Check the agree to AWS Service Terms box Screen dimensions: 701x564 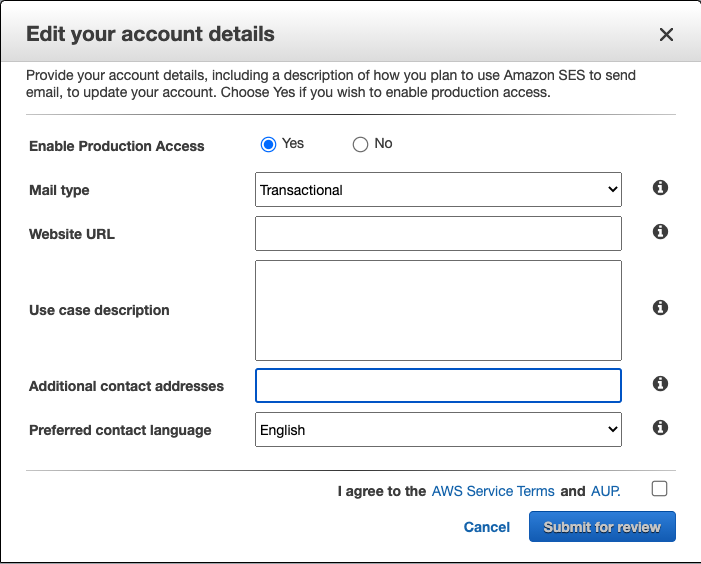click(659, 489)
